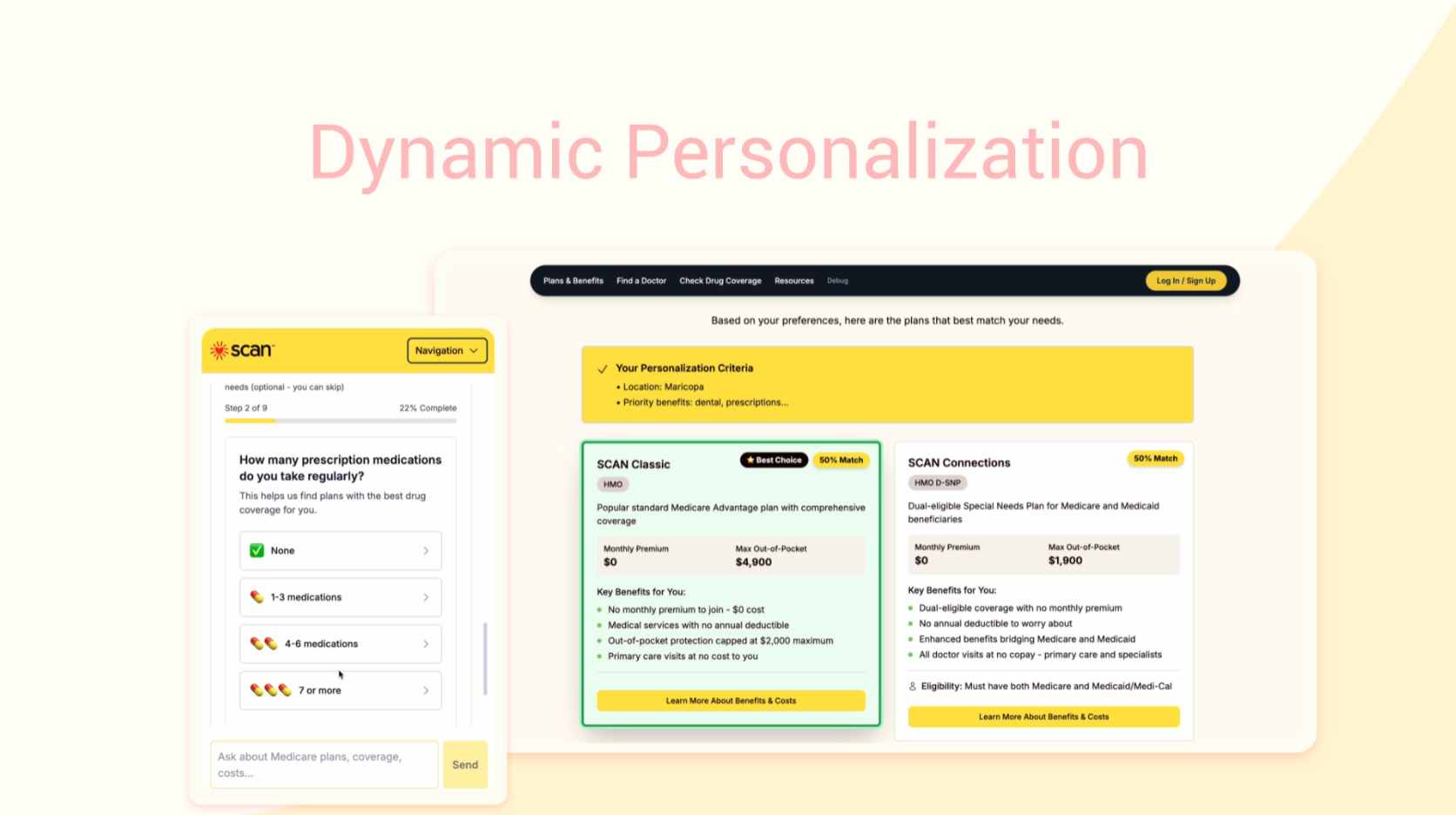Click the star Best Choice badge

click(773, 460)
